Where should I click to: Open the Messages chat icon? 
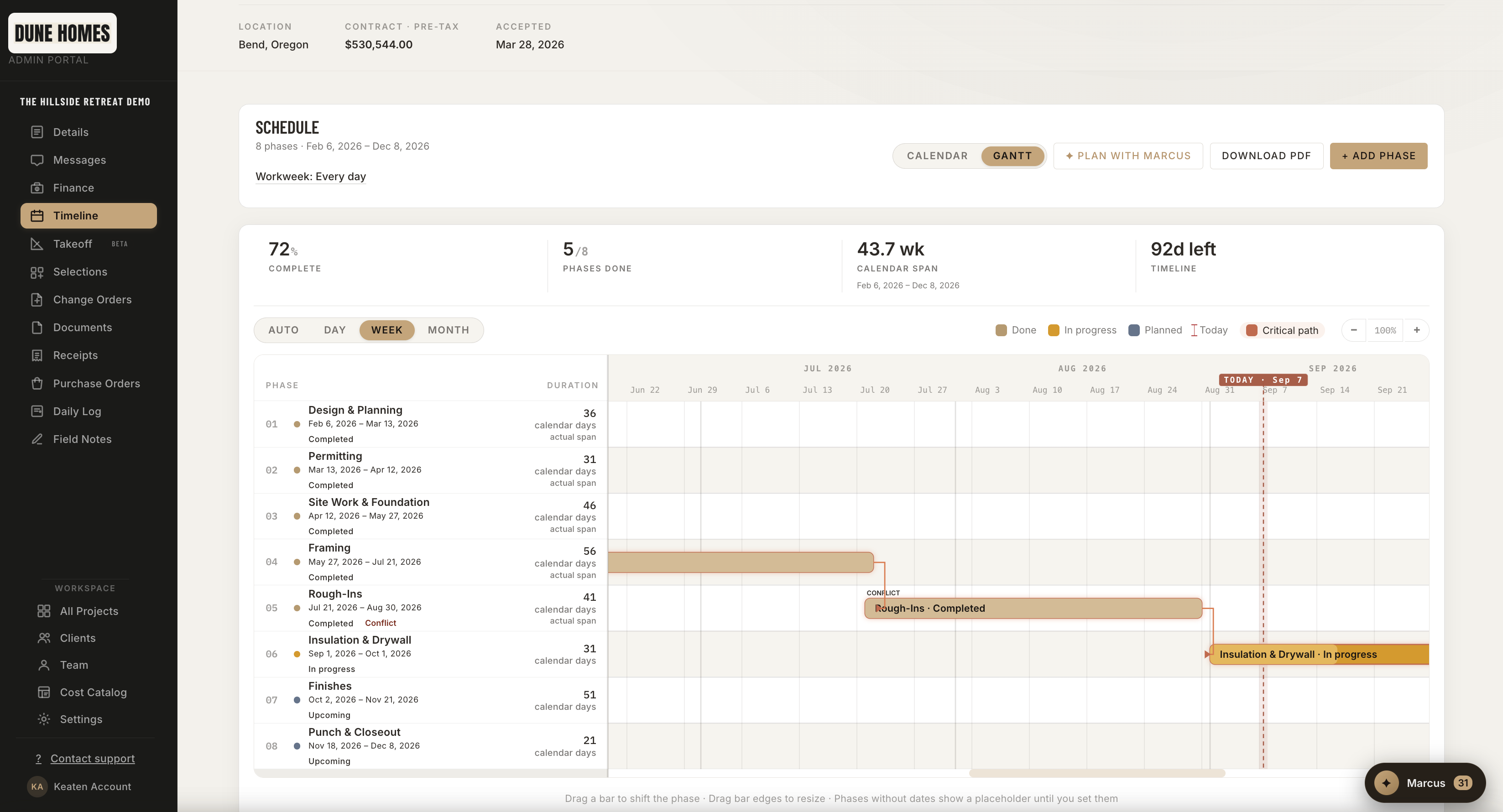[x=37, y=160]
